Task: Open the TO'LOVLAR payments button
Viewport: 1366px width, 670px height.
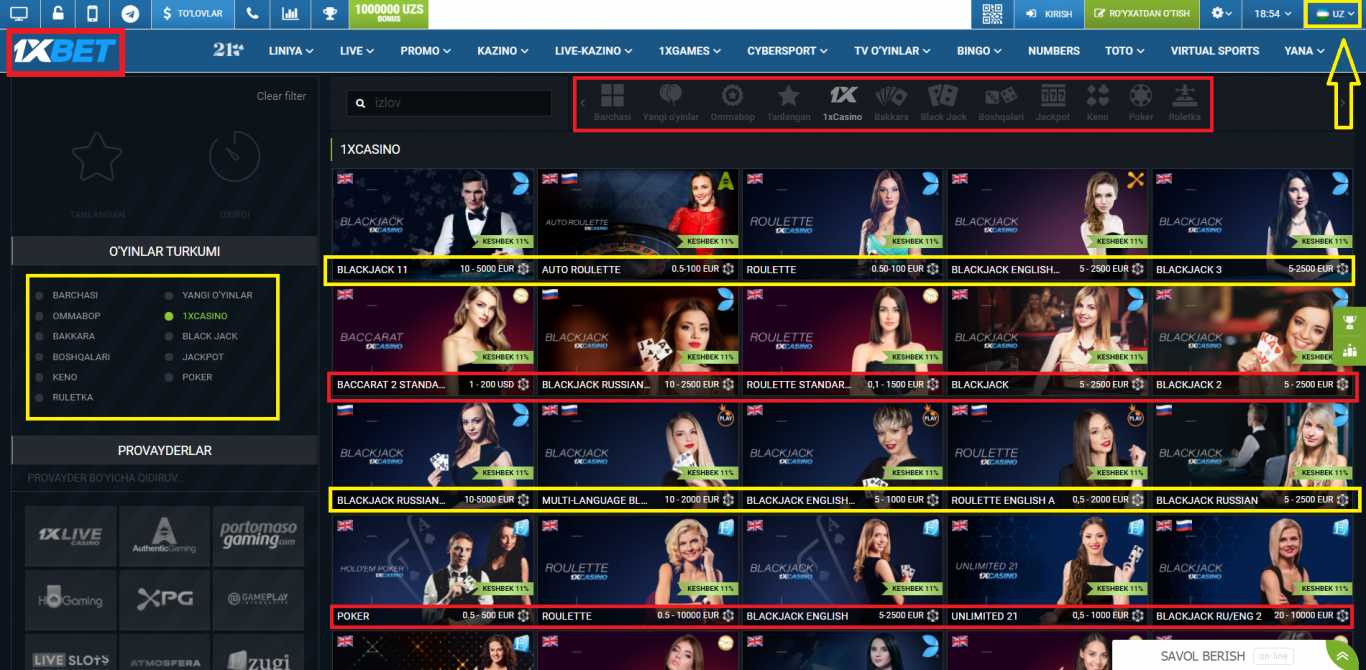Action: [194, 14]
